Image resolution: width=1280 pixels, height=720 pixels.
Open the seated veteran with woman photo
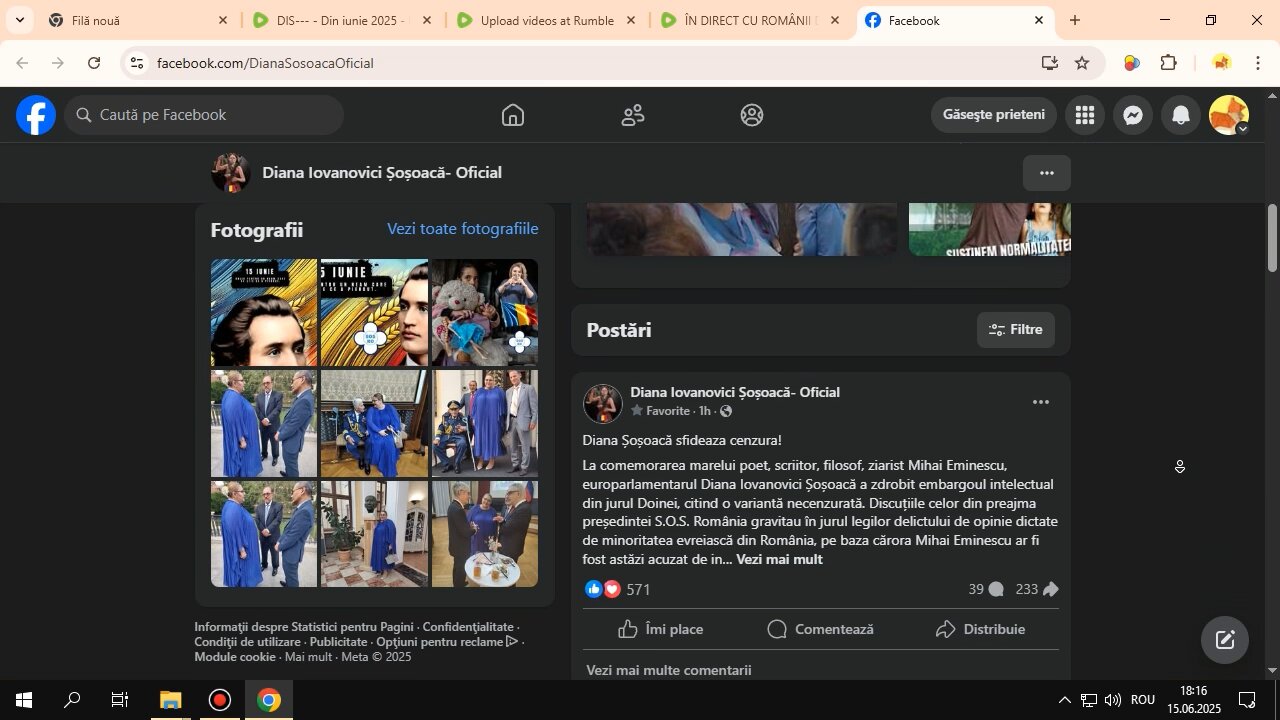pos(374,424)
